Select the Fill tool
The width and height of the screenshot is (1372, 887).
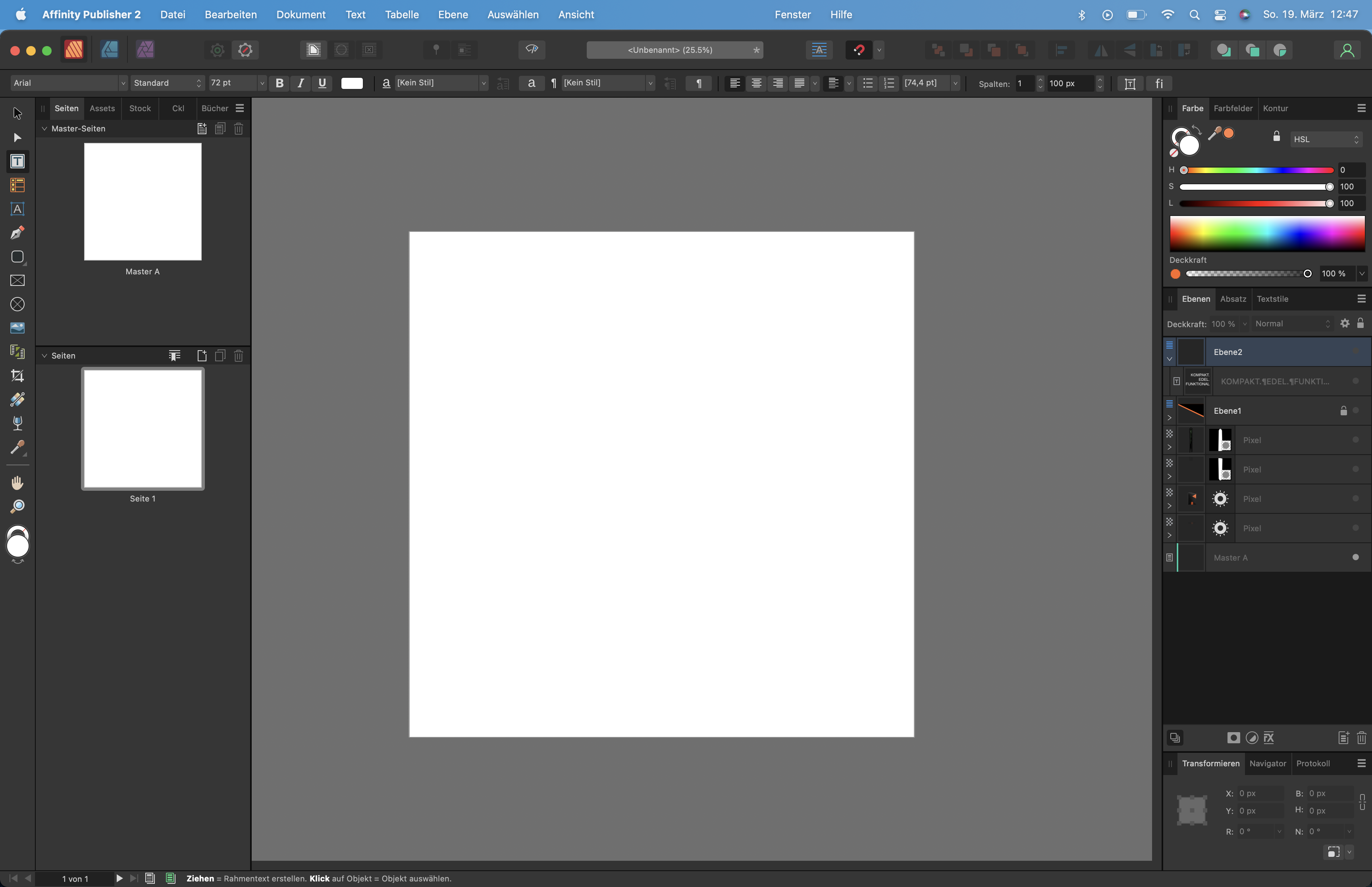[17, 399]
